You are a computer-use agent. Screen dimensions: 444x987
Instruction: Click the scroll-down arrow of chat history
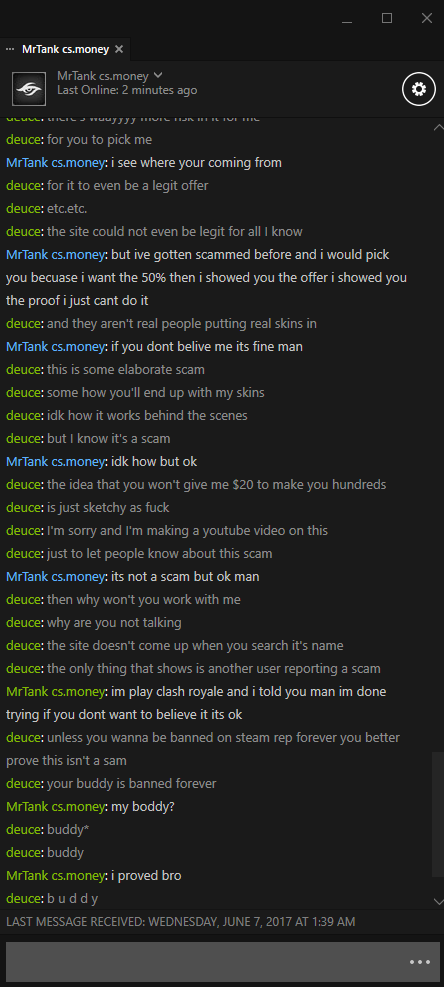pyautogui.click(x=438, y=901)
